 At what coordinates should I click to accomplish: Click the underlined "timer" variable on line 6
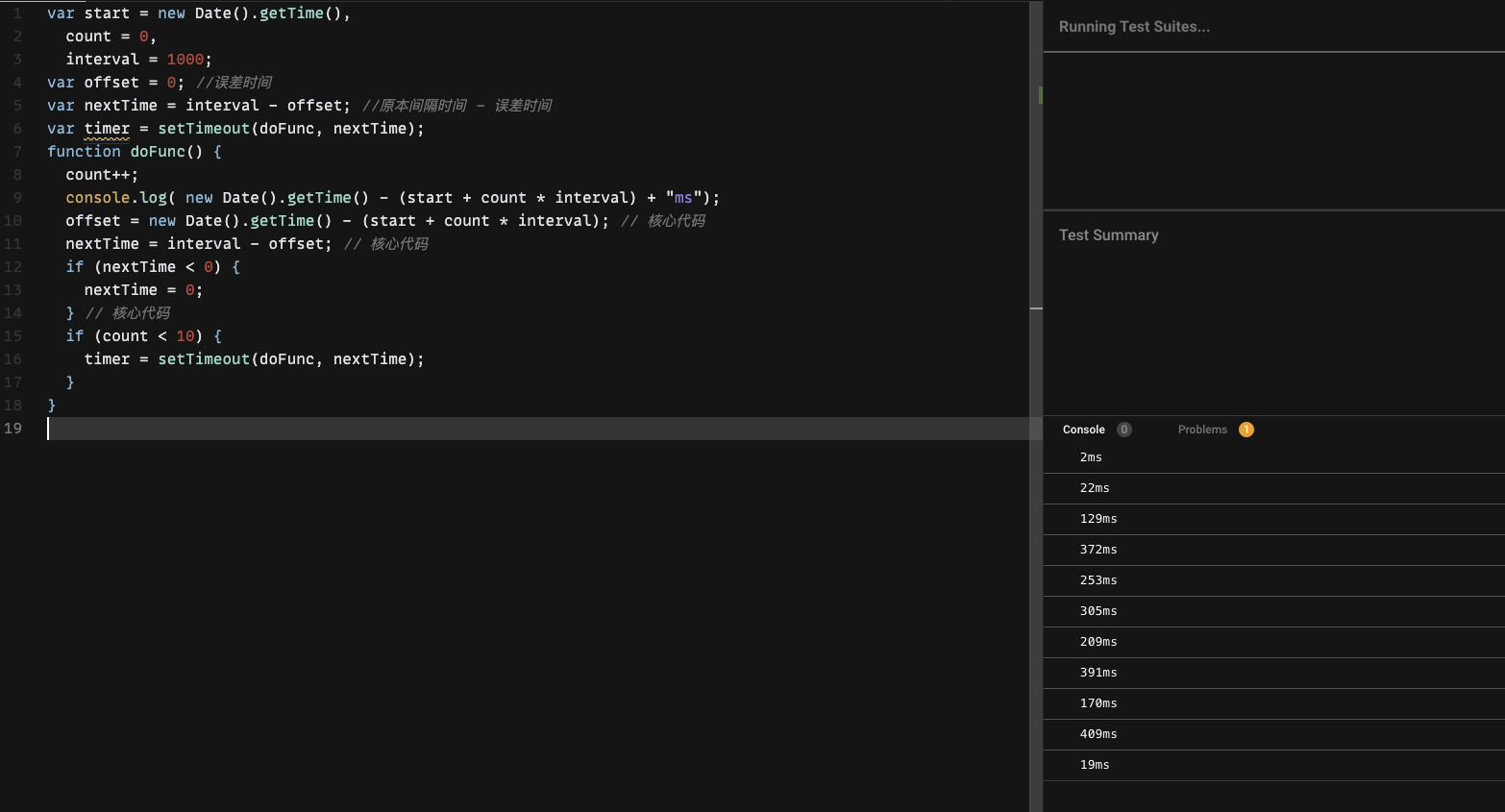coord(107,129)
